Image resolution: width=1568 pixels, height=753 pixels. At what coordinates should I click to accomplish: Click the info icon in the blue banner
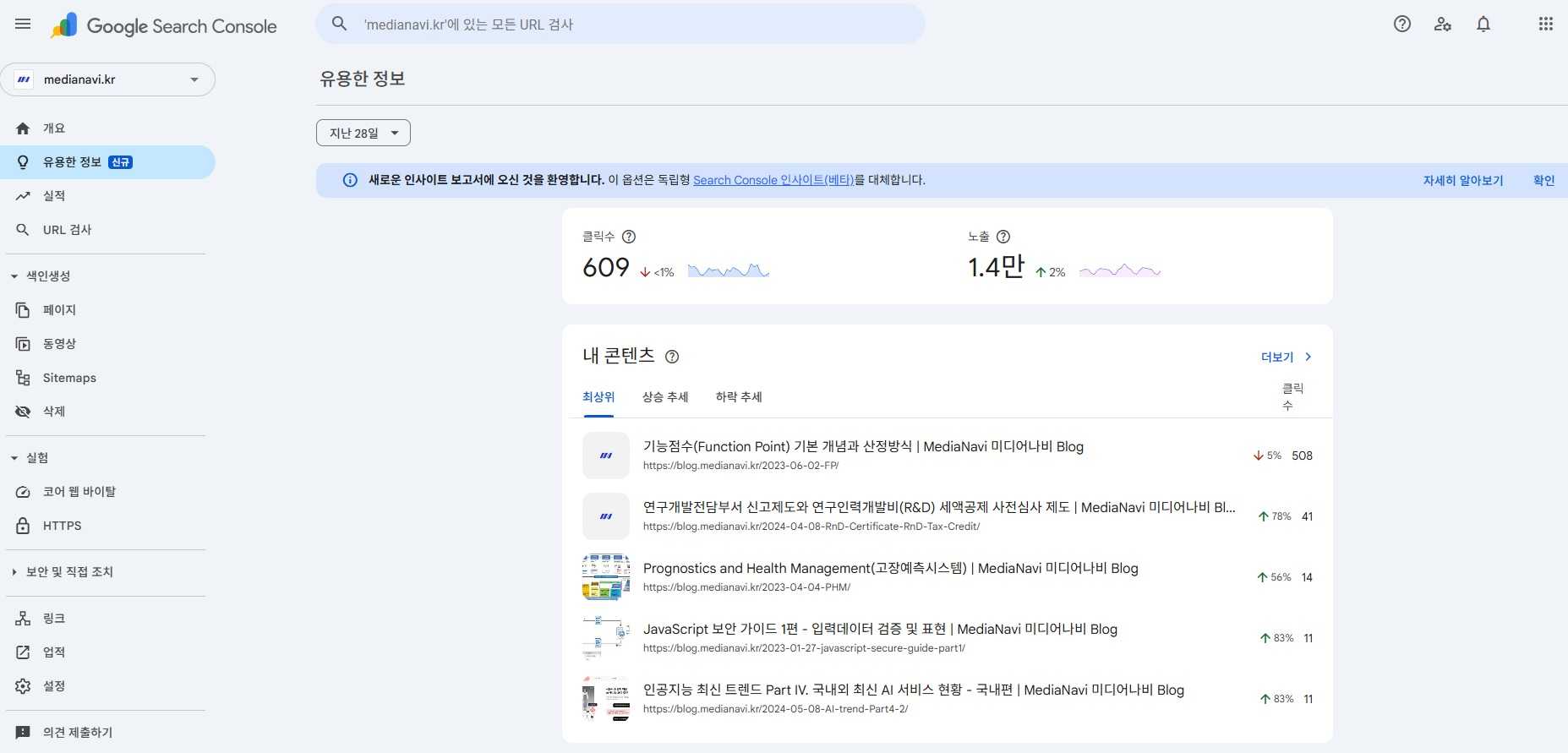tap(350, 180)
